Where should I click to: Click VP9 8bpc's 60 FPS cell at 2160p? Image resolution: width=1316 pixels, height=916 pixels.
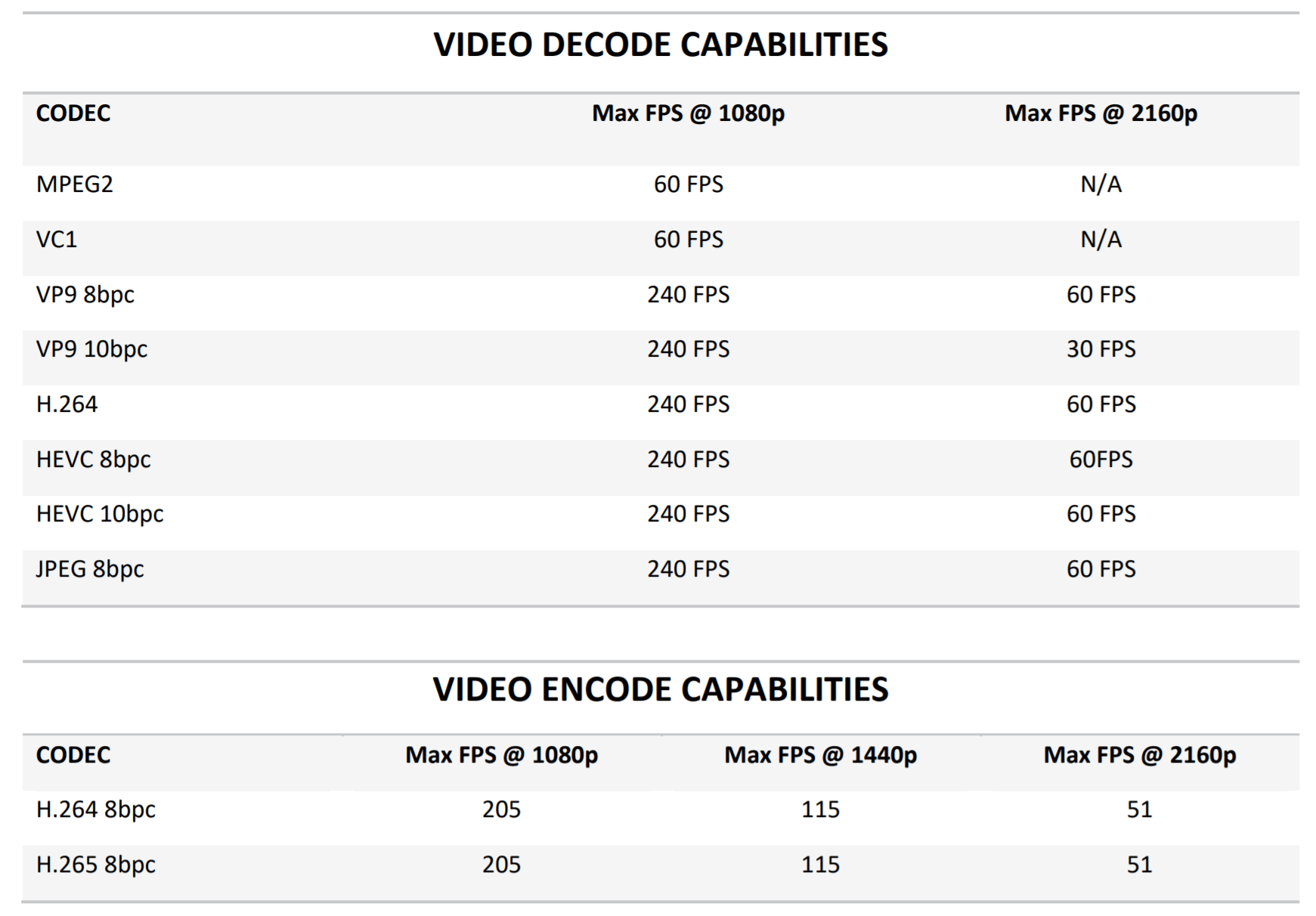click(1101, 295)
